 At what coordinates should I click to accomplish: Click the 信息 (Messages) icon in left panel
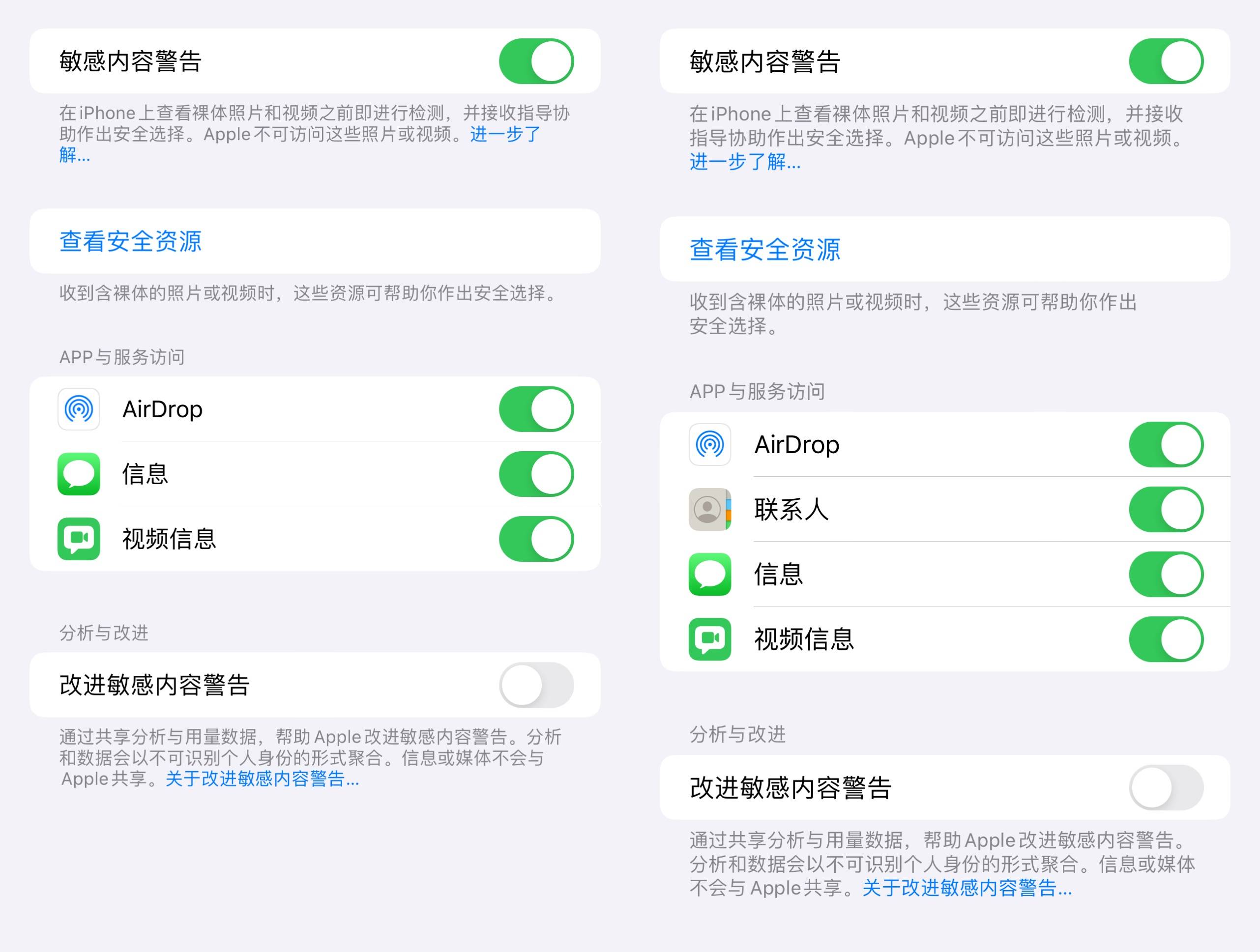(x=79, y=474)
